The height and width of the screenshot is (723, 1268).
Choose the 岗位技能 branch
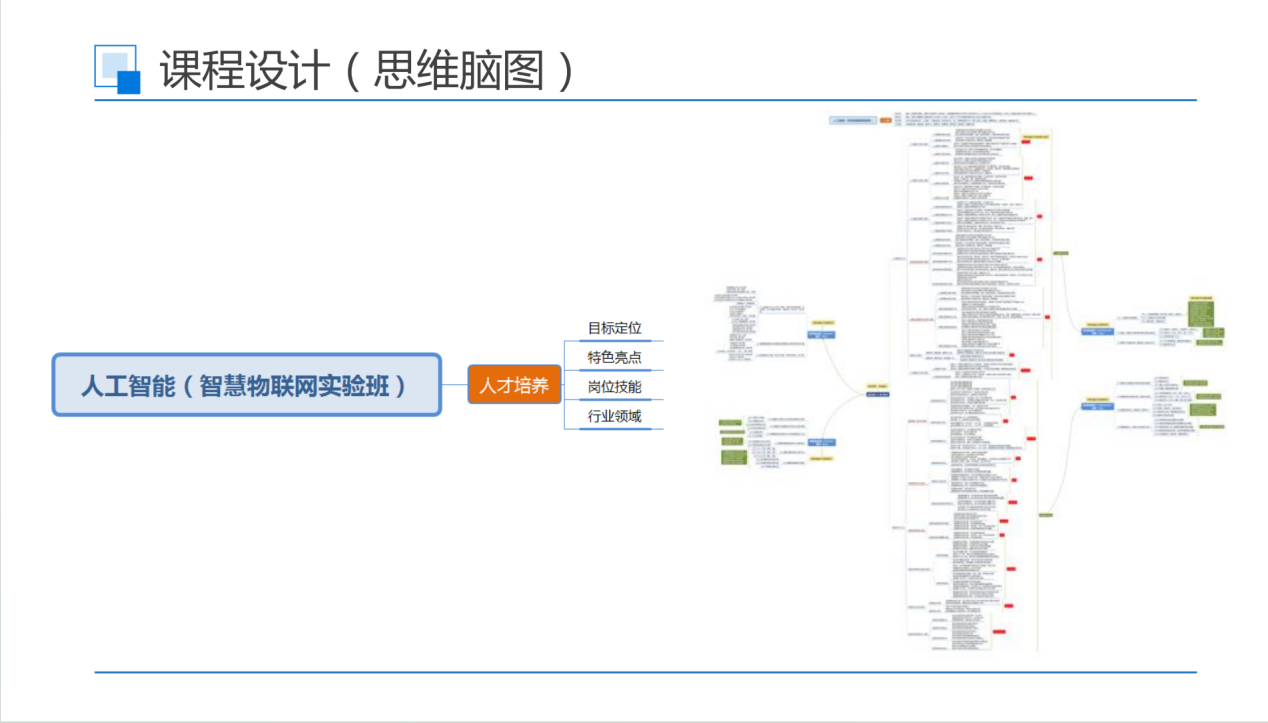614,386
